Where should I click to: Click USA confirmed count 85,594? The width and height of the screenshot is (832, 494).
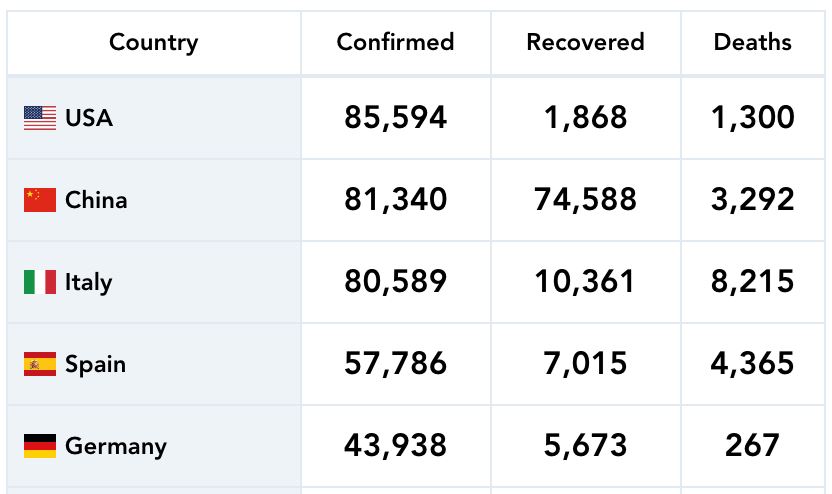395,118
